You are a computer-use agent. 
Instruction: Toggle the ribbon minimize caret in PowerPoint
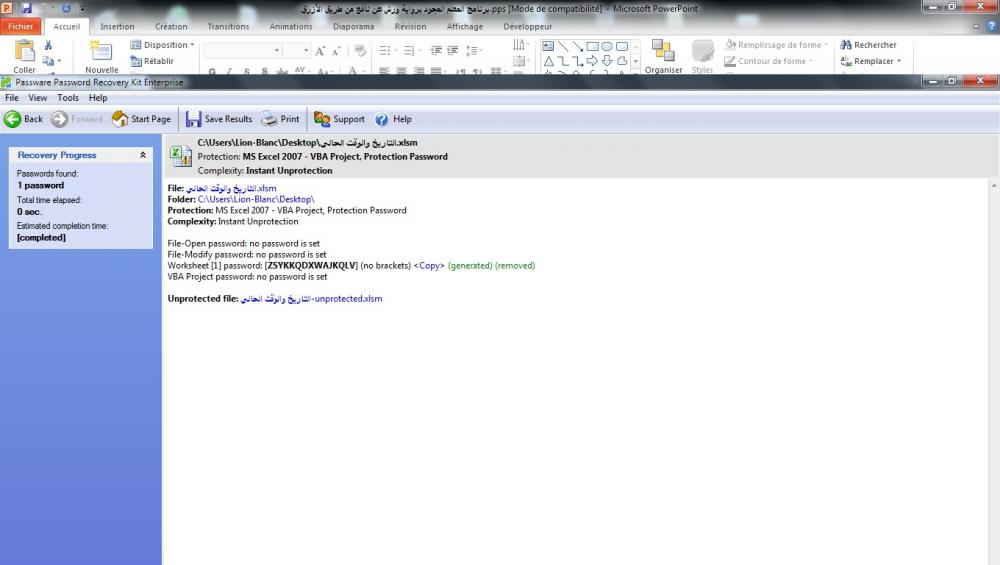click(x=976, y=27)
